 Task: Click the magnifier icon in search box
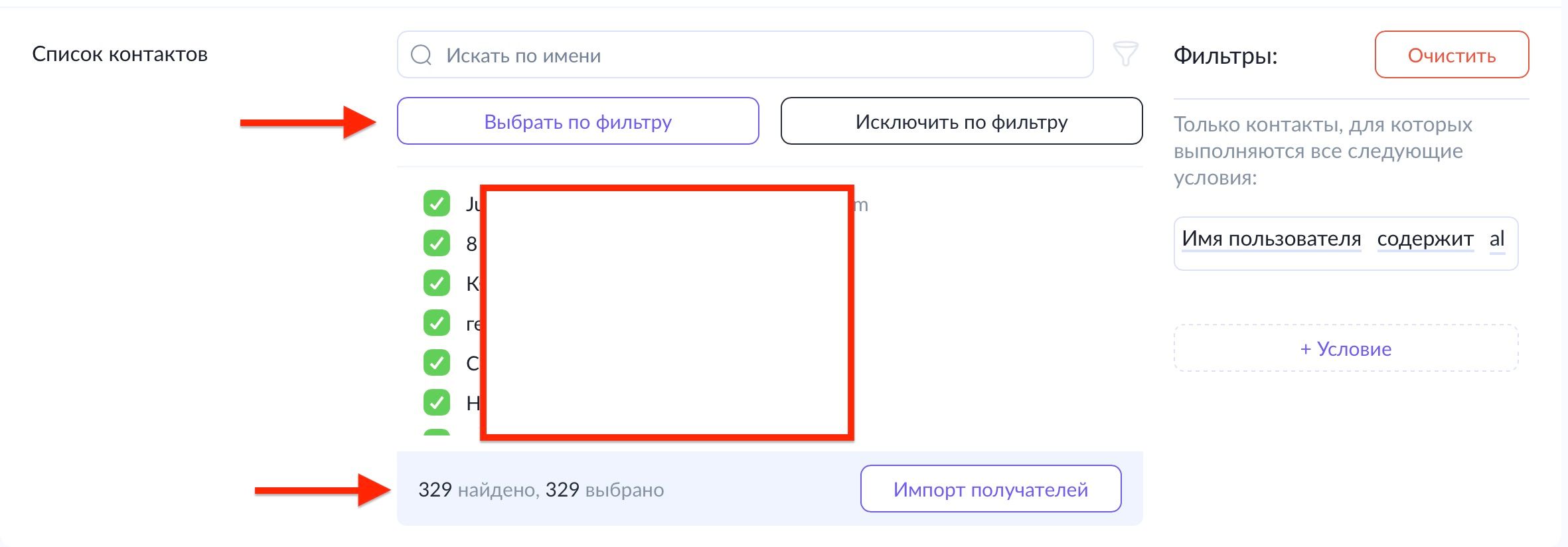[x=422, y=55]
